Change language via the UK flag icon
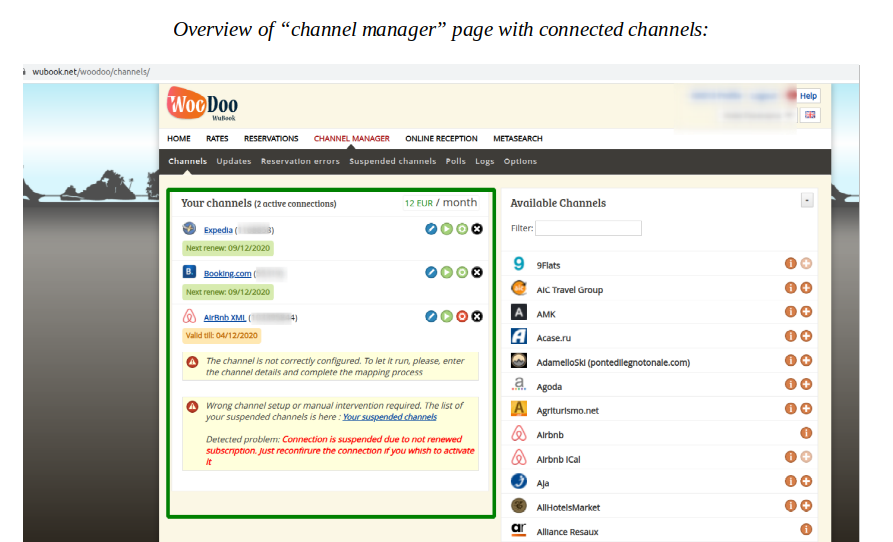 point(810,114)
